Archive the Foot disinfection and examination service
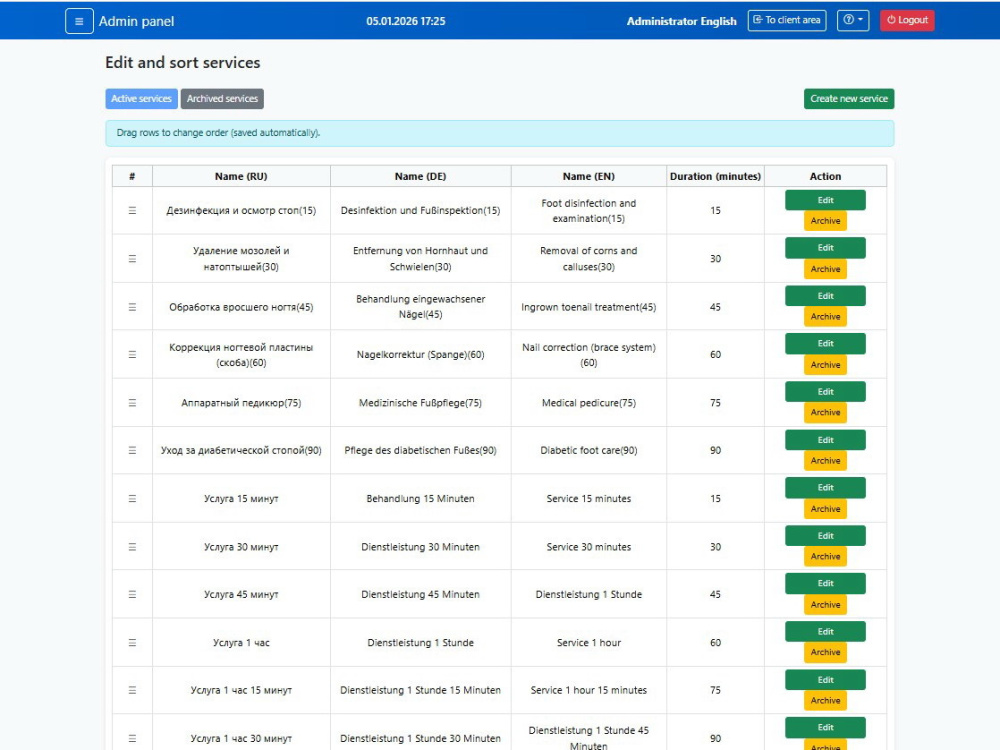The image size is (1000, 750). coord(825,221)
